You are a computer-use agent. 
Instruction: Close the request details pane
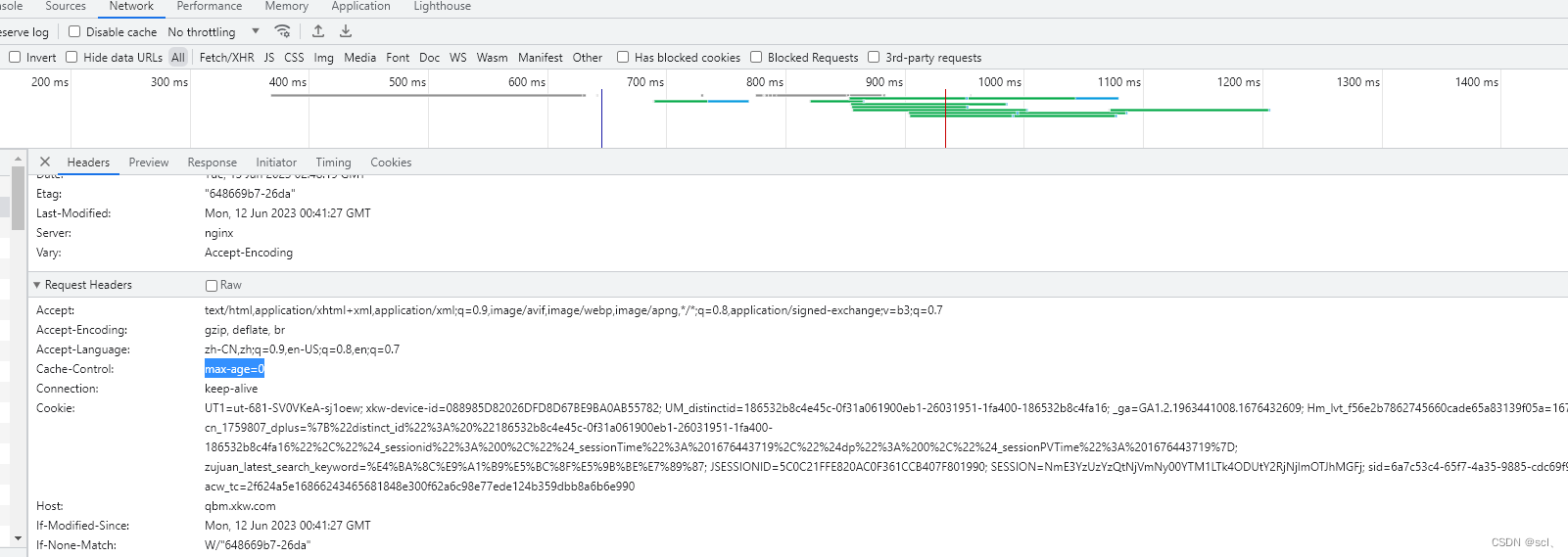[45, 162]
